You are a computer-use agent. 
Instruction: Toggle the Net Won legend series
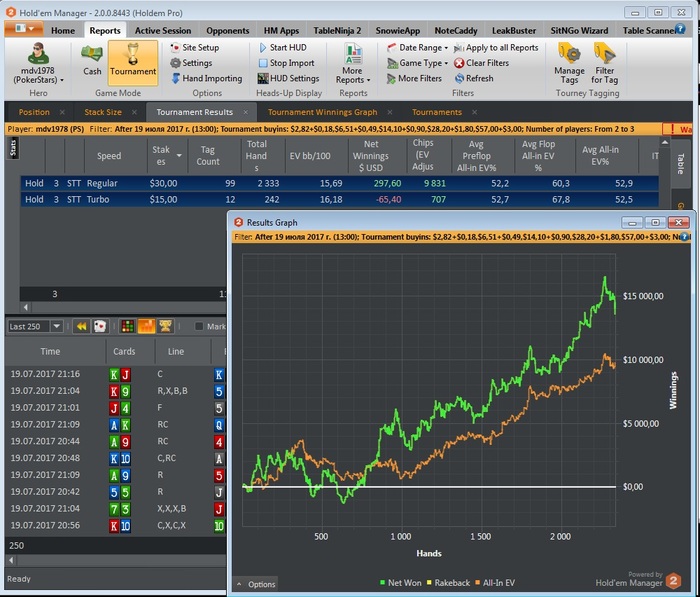click(400, 583)
